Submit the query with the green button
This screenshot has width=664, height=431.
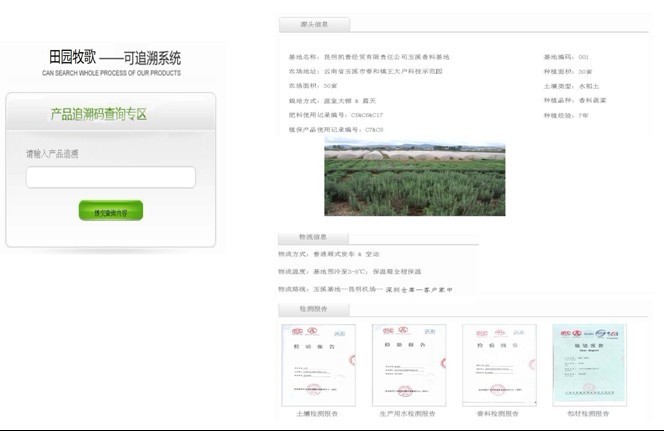(x=111, y=211)
